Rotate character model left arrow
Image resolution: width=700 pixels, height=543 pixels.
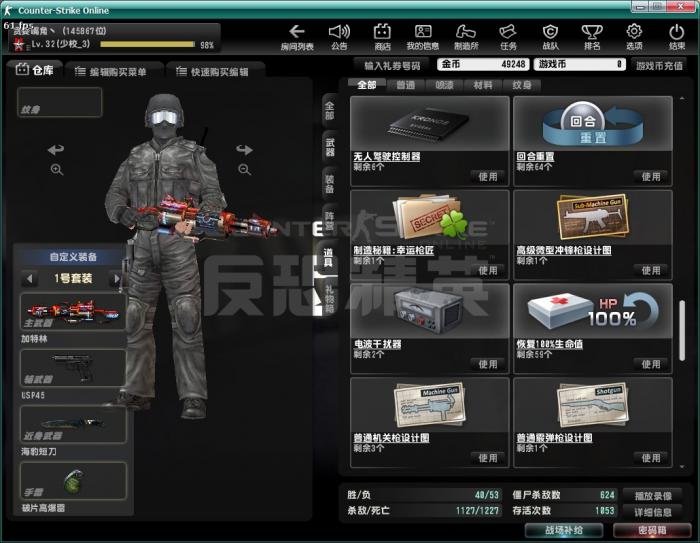tap(56, 149)
